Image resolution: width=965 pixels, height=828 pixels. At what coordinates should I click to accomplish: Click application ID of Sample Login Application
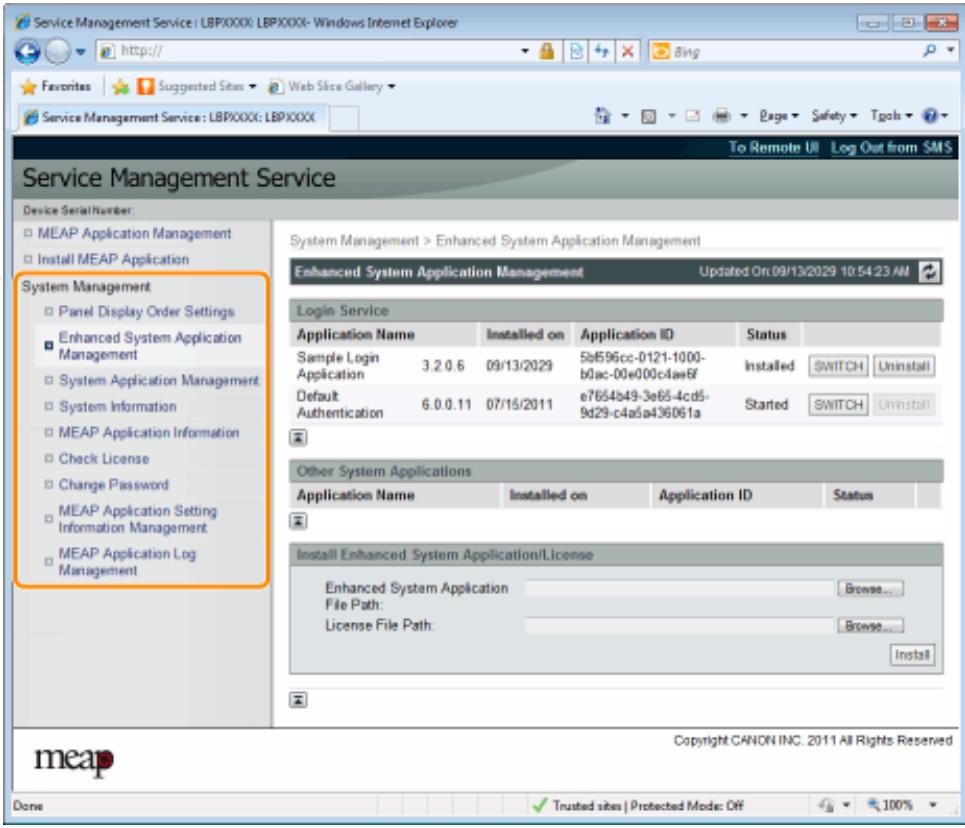643,366
